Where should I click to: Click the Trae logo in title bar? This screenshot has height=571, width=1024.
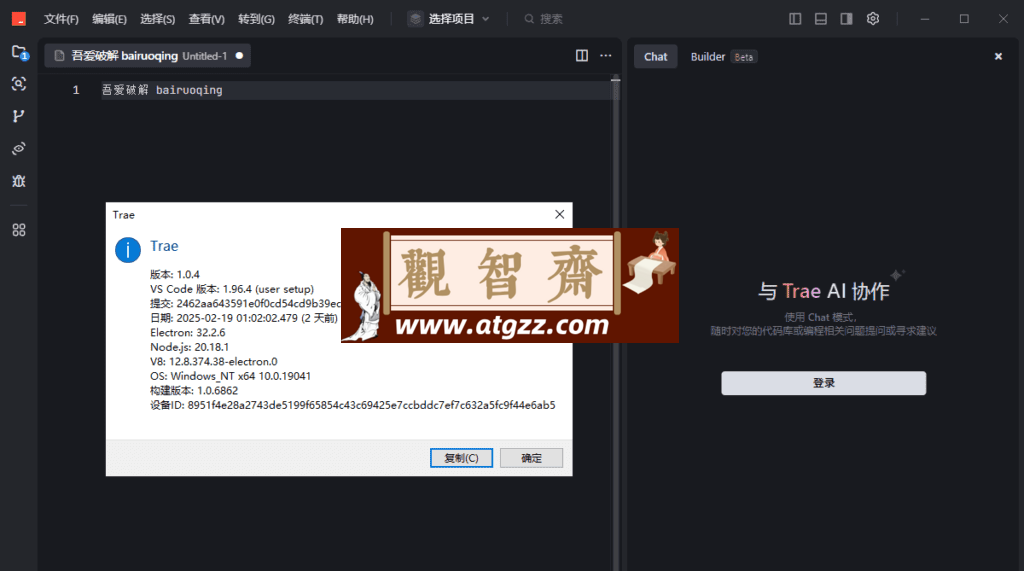coord(19,19)
